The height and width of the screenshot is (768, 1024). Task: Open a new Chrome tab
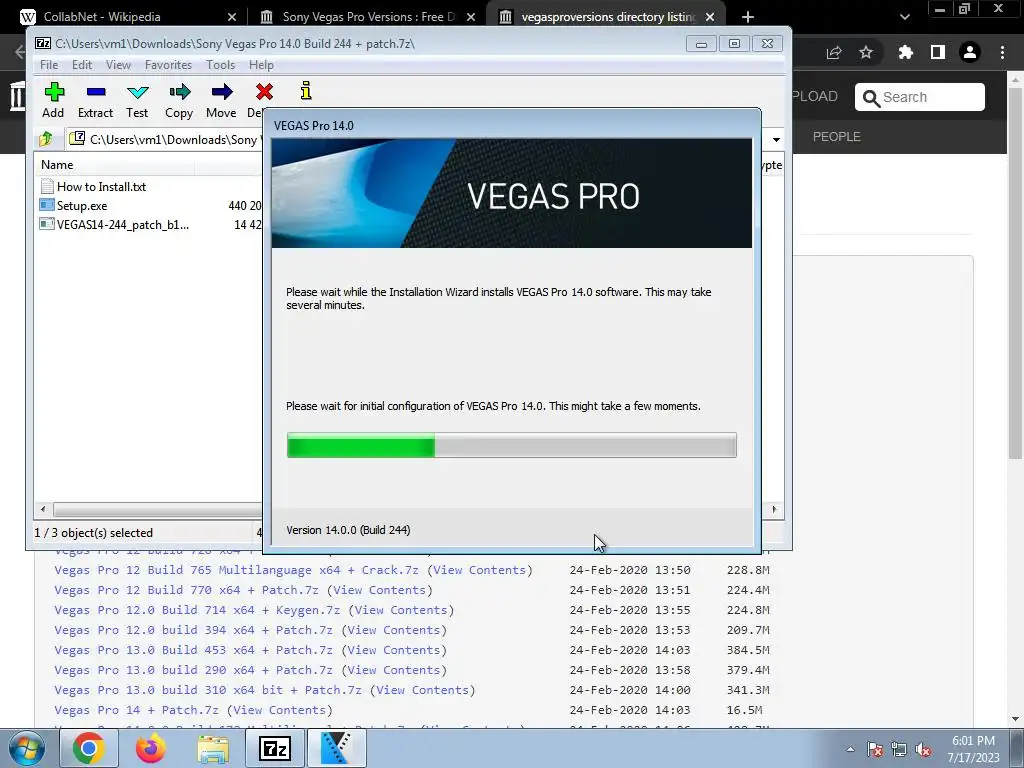click(748, 16)
